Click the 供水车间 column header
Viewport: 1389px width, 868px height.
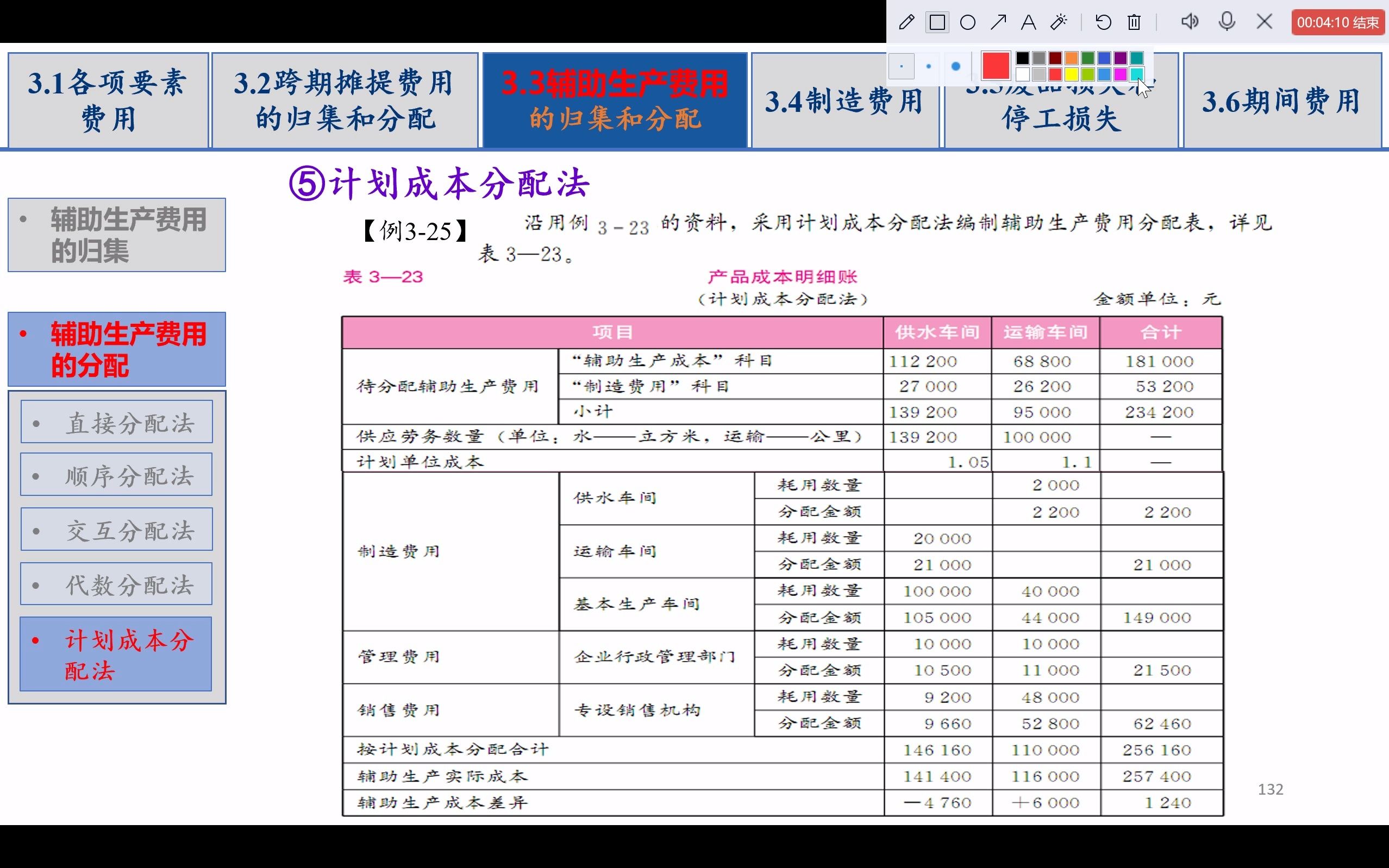937,332
